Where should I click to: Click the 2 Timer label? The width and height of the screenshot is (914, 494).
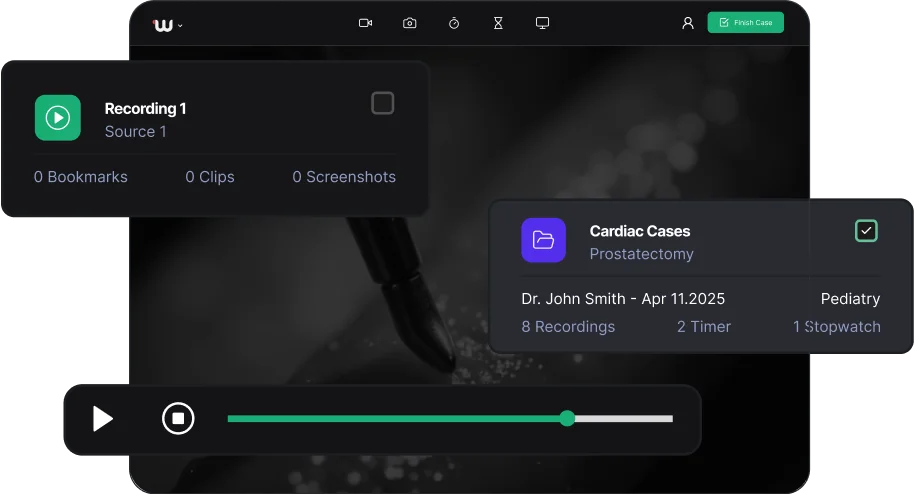coord(704,327)
